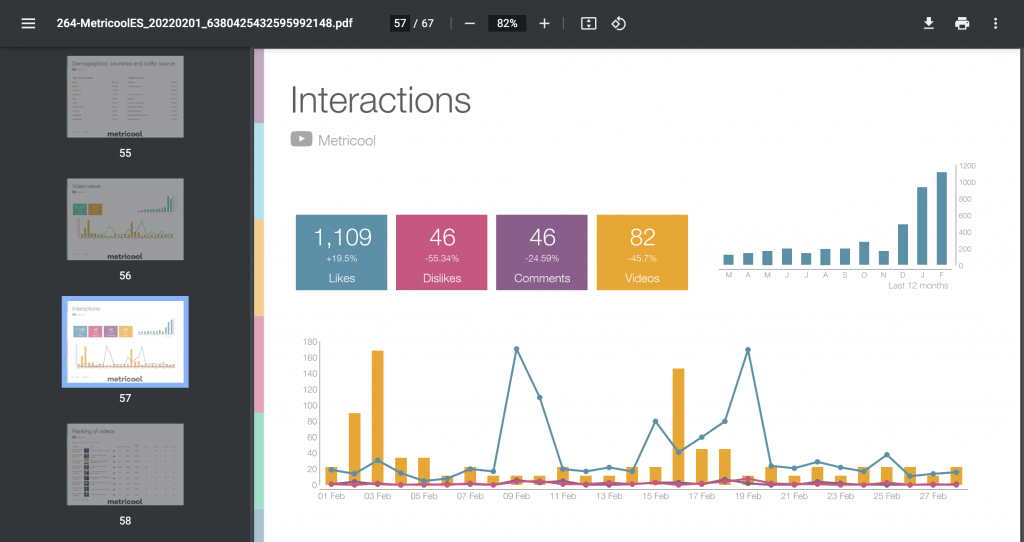Click the fit to page icon
Image resolution: width=1024 pixels, height=542 pixels.
(x=588, y=24)
